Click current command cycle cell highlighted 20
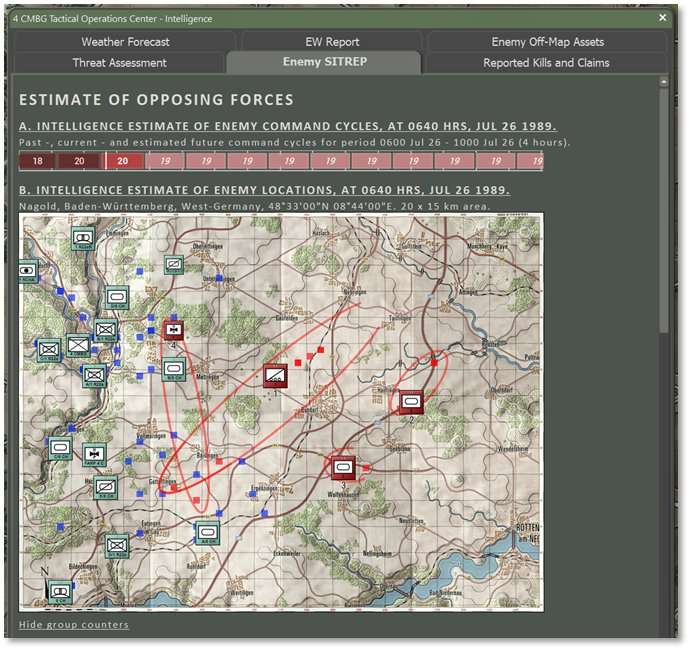The width and height of the screenshot is (690, 650). click(122, 161)
